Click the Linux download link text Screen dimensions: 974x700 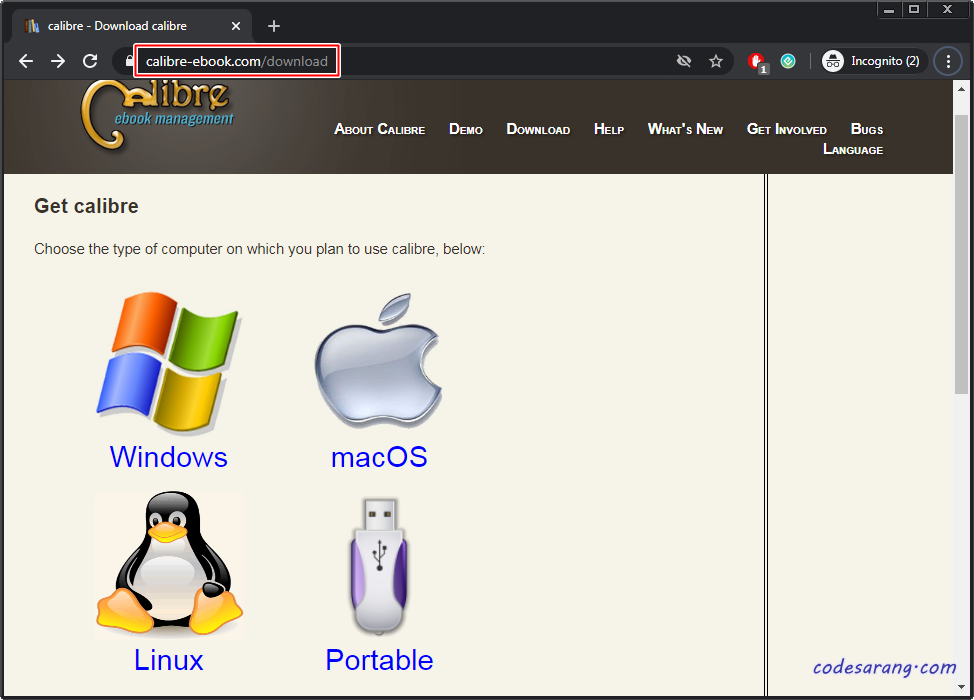pos(168,660)
